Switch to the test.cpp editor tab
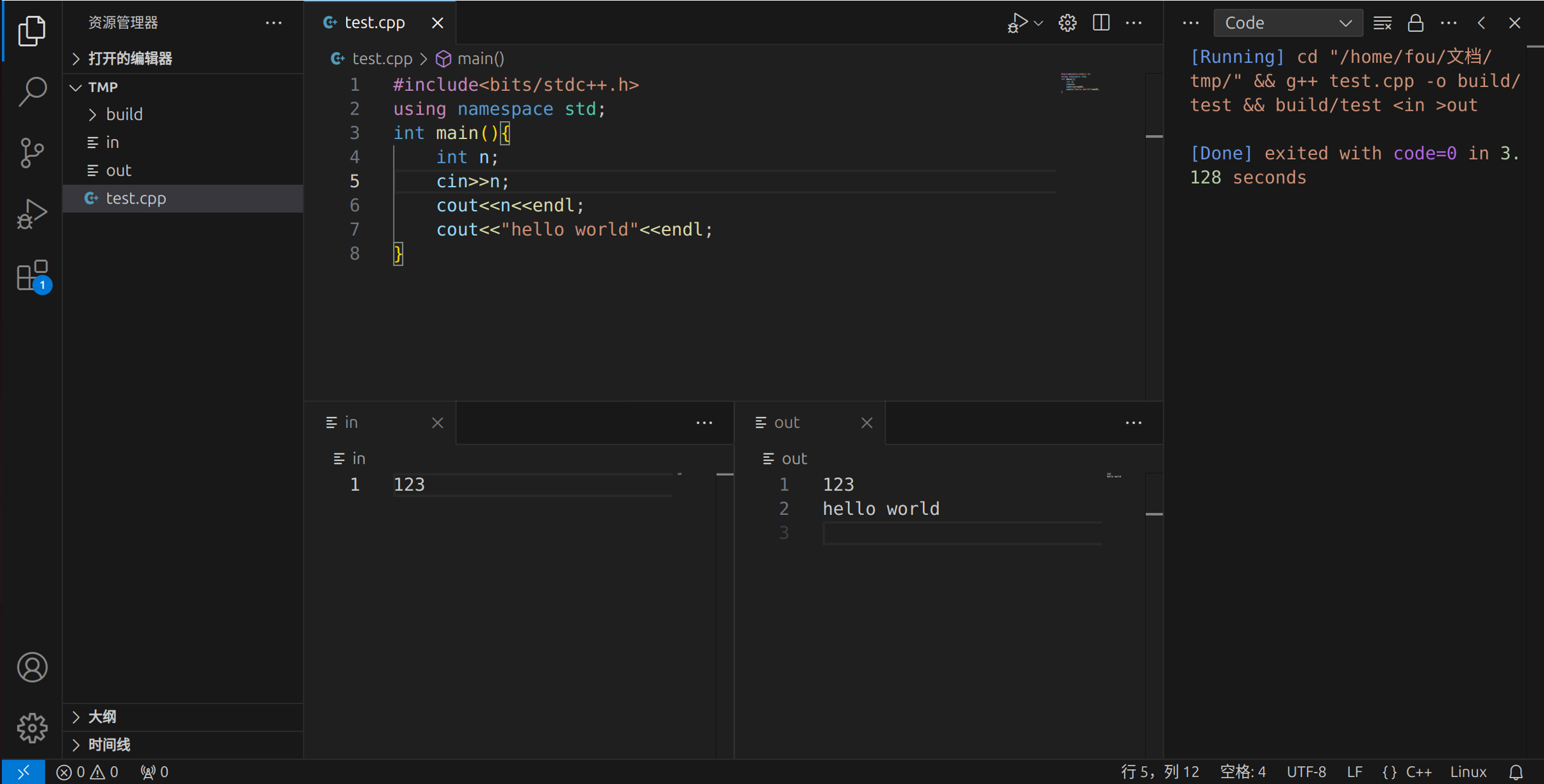Image resolution: width=1544 pixels, height=784 pixels. [374, 23]
